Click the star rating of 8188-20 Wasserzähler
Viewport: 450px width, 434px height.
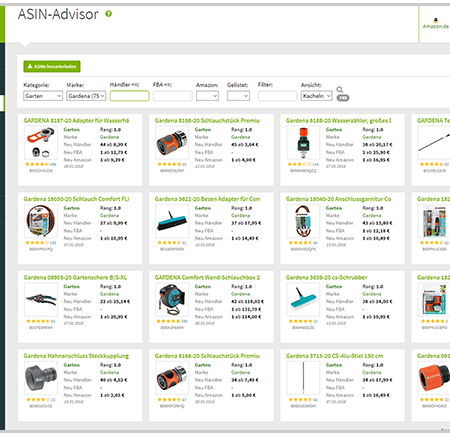point(300,164)
